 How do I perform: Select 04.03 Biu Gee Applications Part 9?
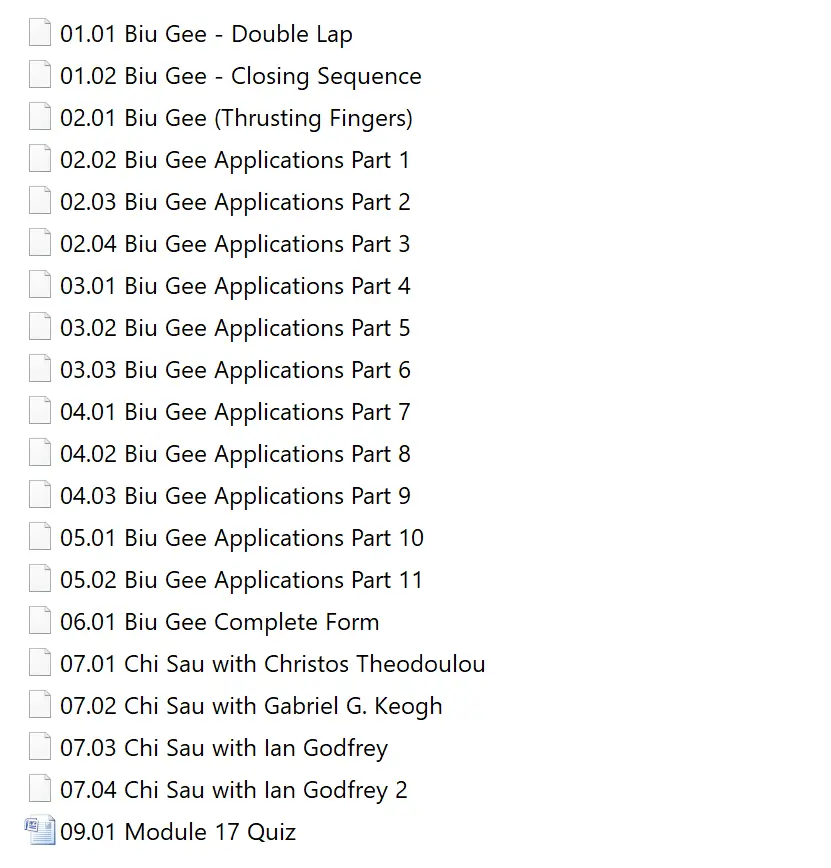pyautogui.click(x=234, y=496)
